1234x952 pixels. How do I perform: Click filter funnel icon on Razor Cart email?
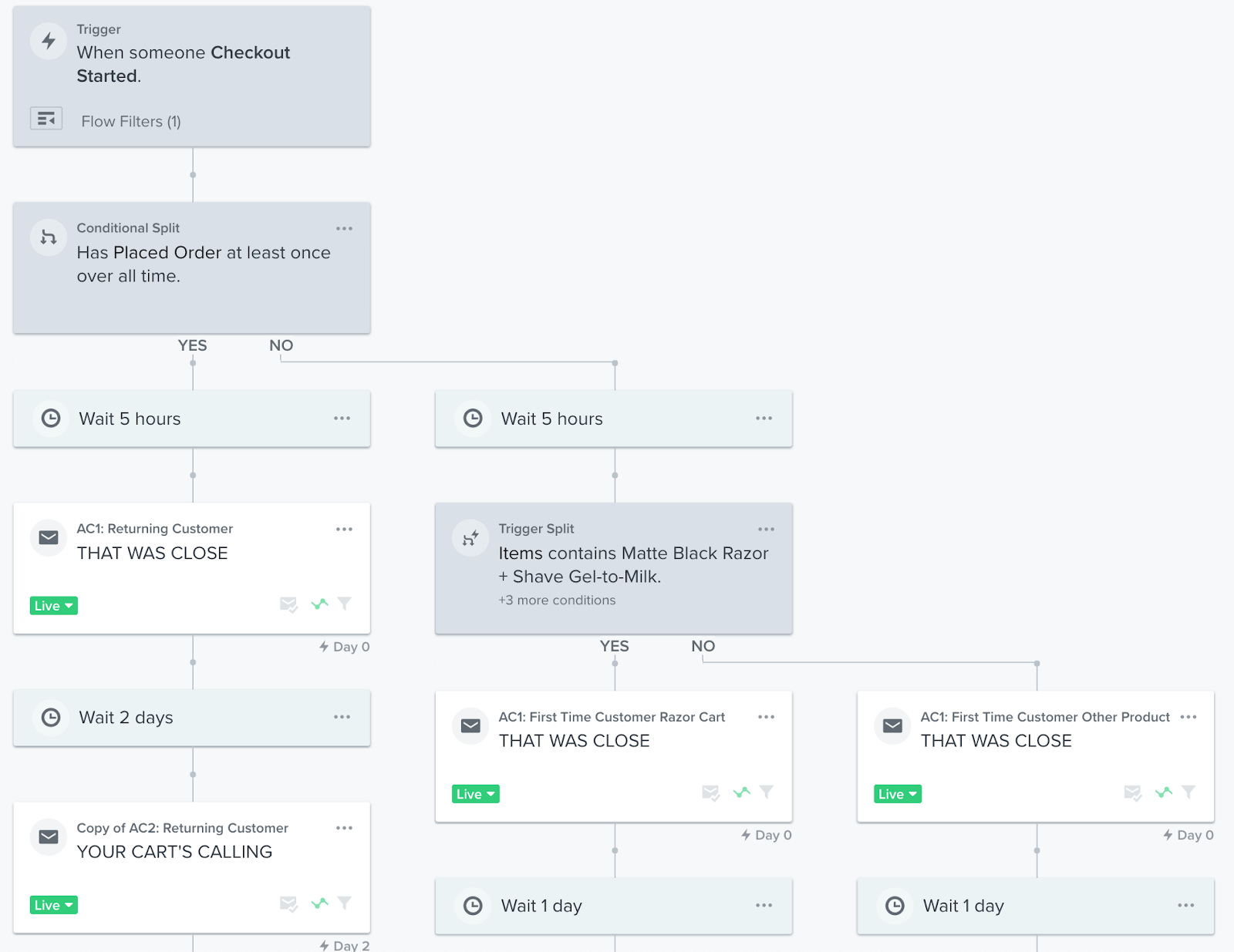tap(767, 792)
